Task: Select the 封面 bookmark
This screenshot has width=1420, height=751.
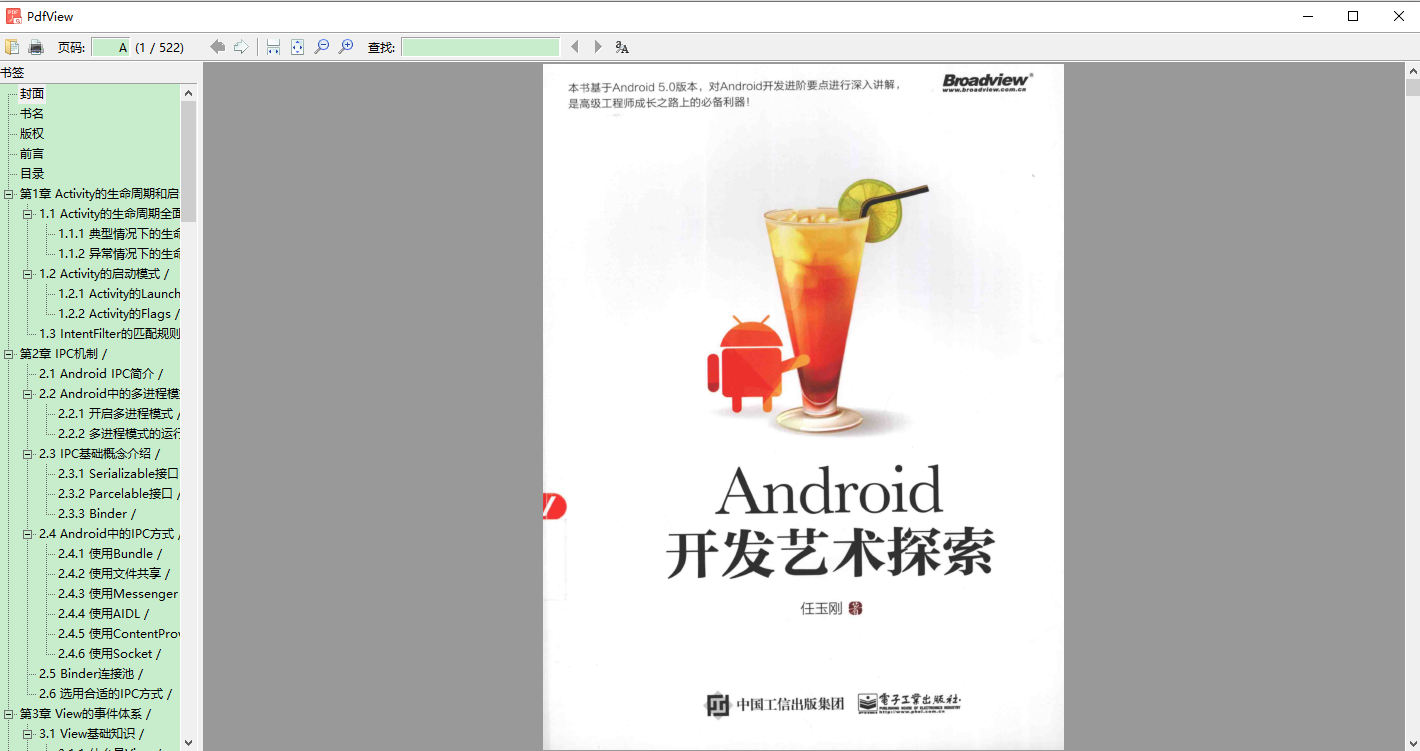Action: coord(32,93)
